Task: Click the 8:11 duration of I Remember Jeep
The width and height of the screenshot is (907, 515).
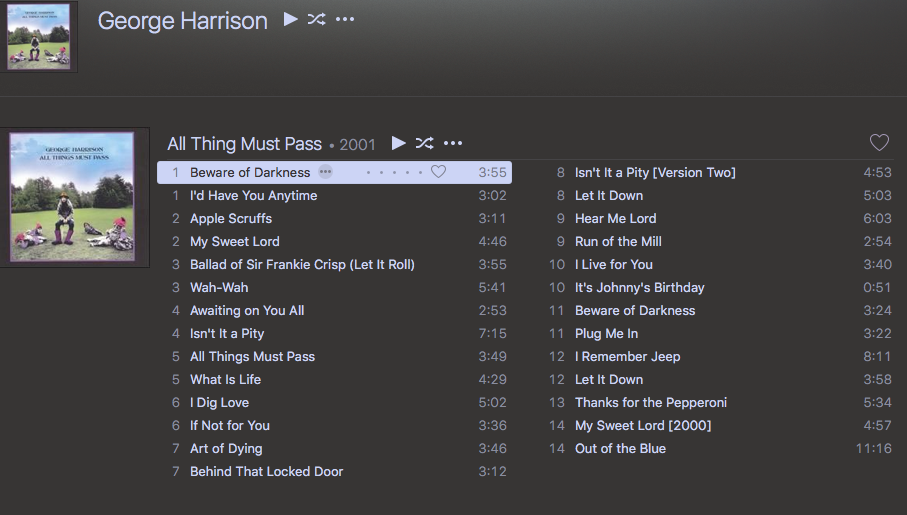Action: [x=877, y=356]
